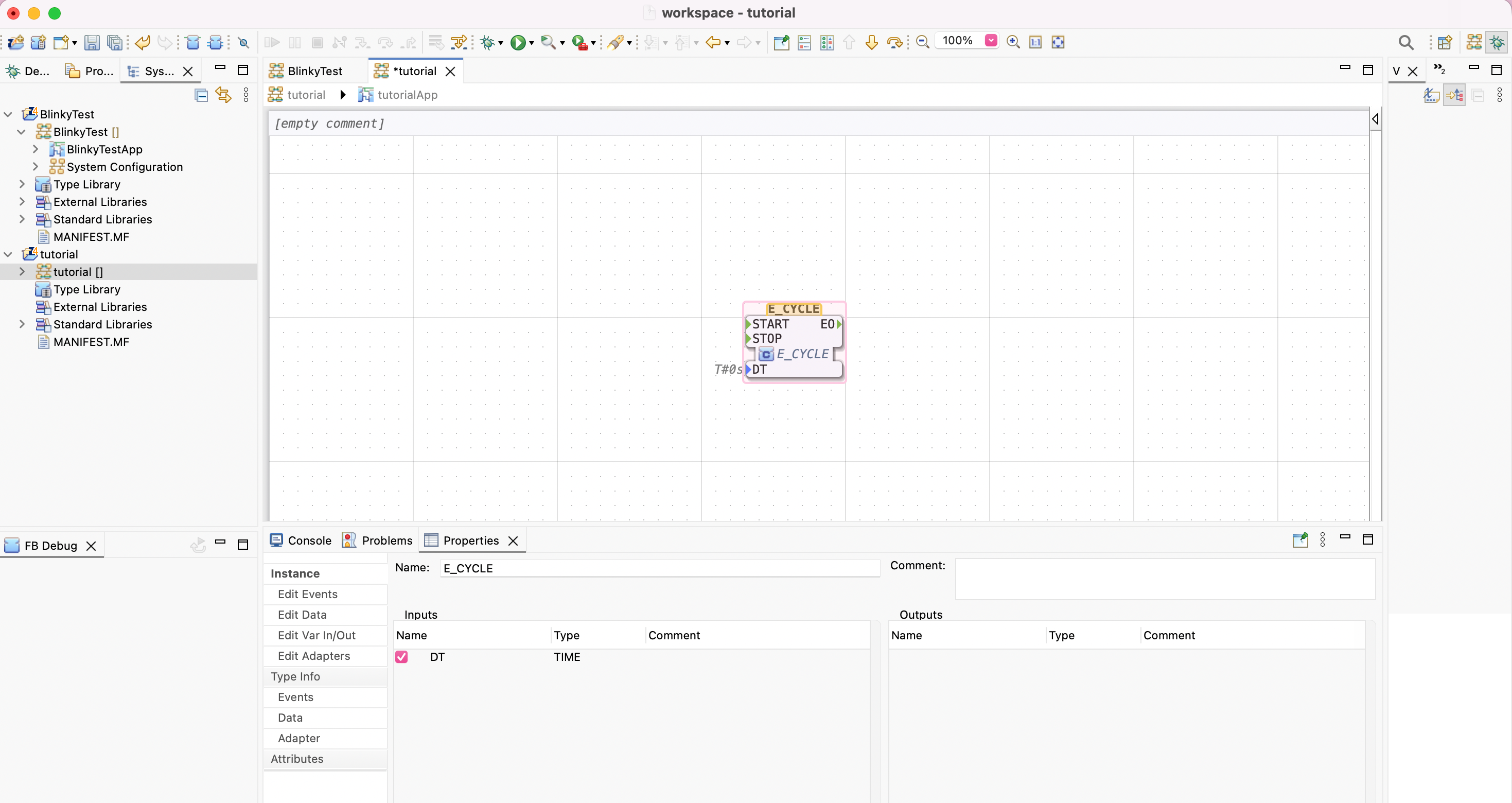Viewport: 1512px width, 803px height.
Task: Click the yellow down arrow next annotation icon
Action: tap(872, 42)
